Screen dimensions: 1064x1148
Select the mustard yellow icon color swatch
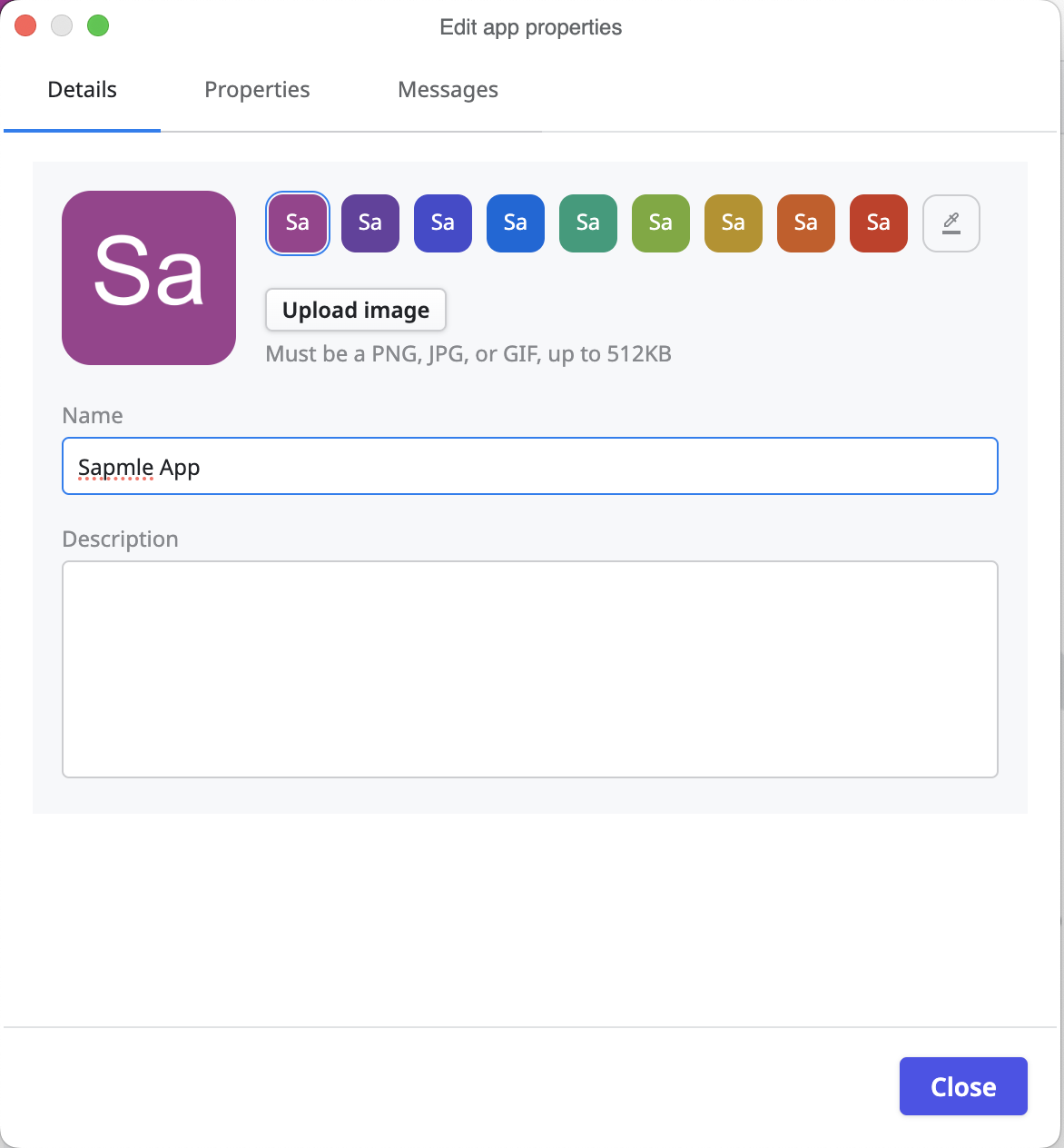[x=733, y=223]
